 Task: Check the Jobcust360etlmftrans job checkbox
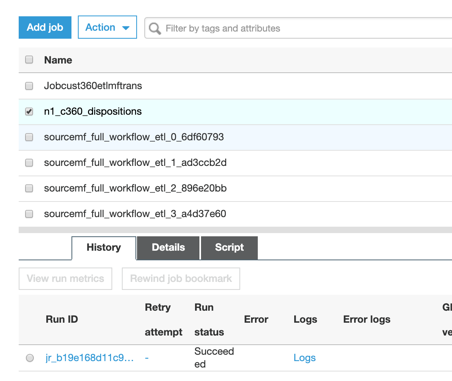point(29,86)
